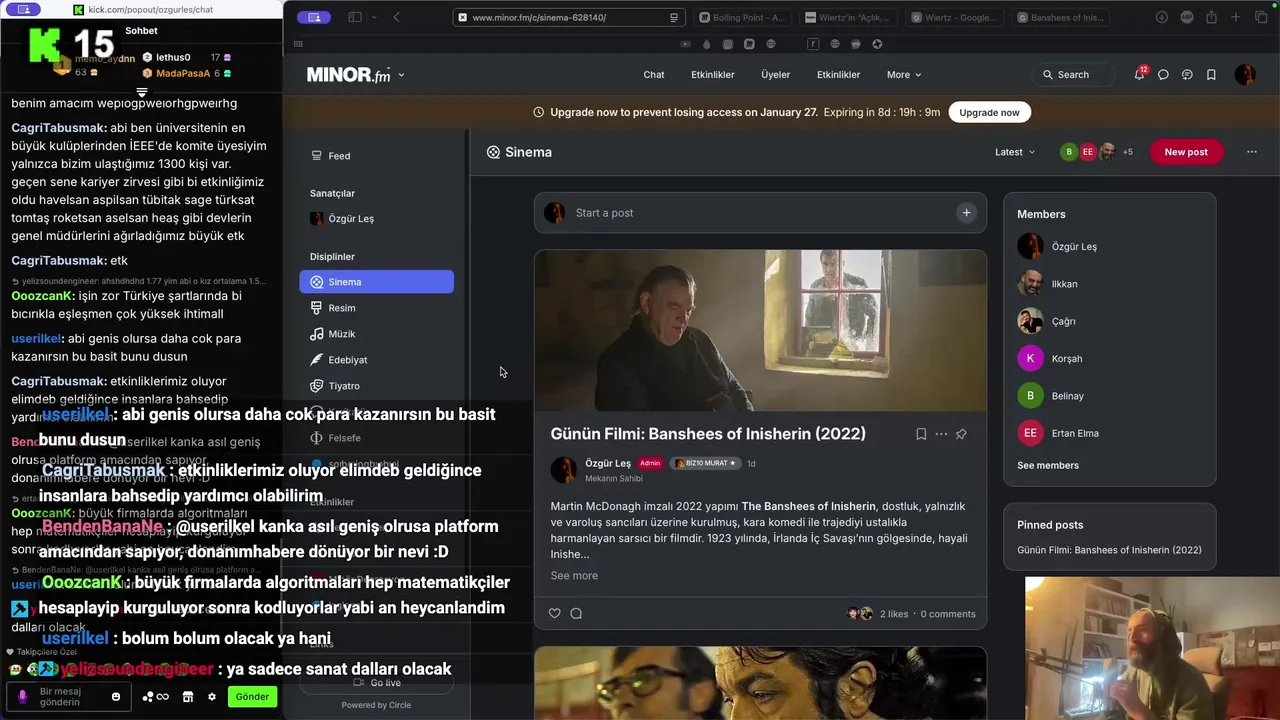This screenshot has height=720, width=1280.
Task: Select Resim in the Disiplinler list
Action: coord(376,308)
